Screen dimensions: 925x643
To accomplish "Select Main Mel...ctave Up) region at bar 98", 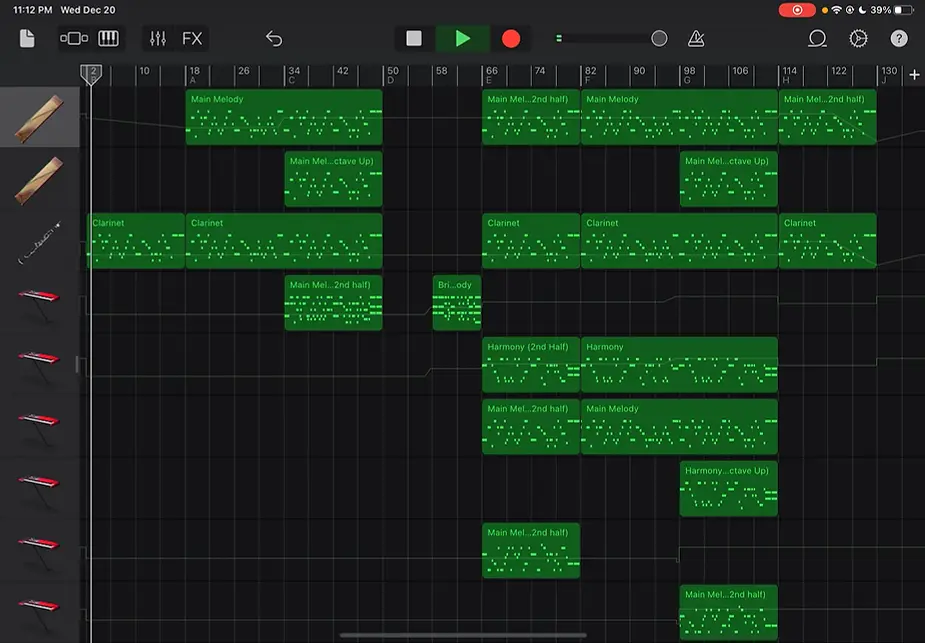I will [729, 179].
